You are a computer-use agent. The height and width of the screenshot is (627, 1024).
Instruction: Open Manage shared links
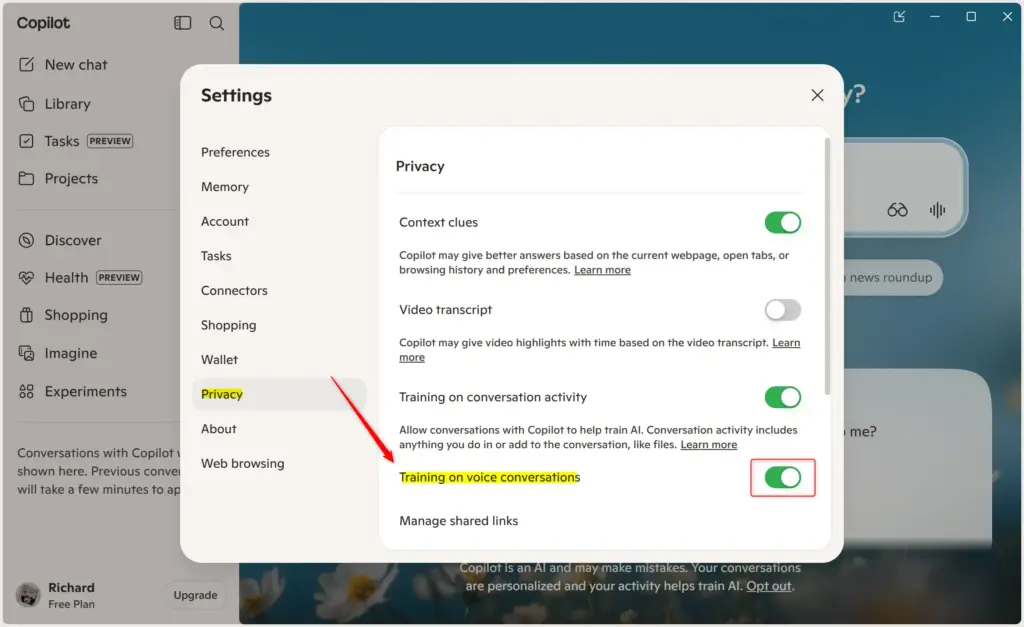pos(458,521)
